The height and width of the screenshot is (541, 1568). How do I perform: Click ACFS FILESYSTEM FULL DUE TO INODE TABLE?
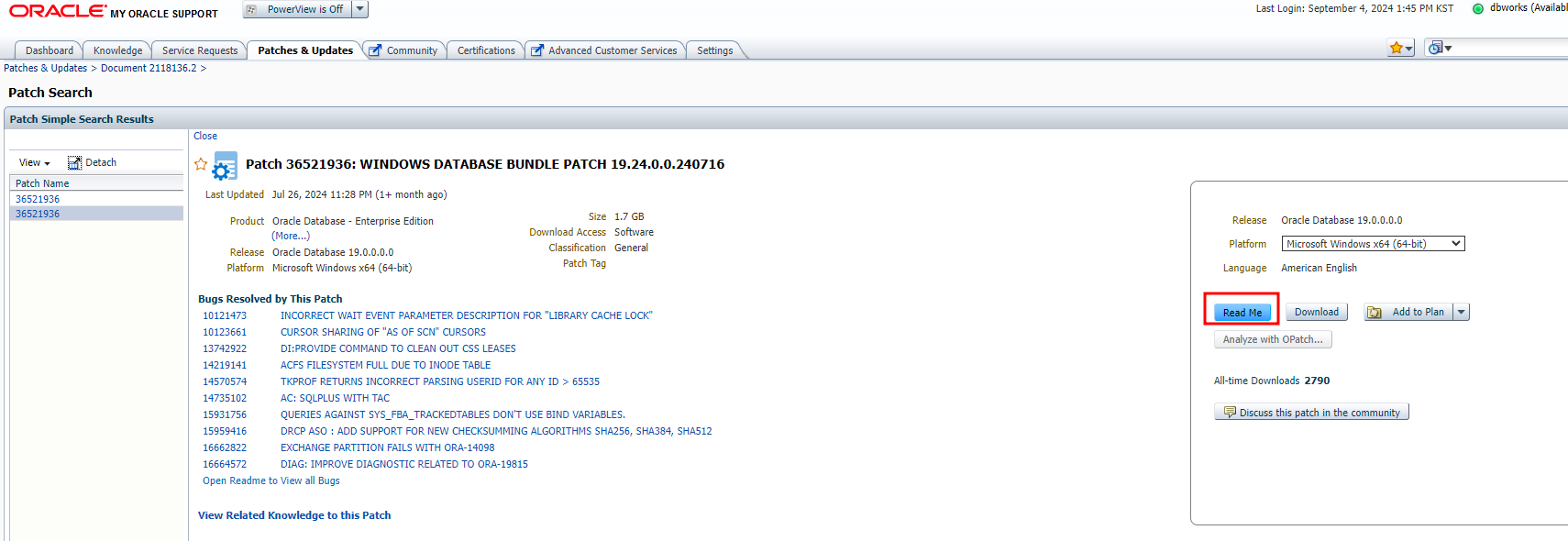(x=385, y=365)
